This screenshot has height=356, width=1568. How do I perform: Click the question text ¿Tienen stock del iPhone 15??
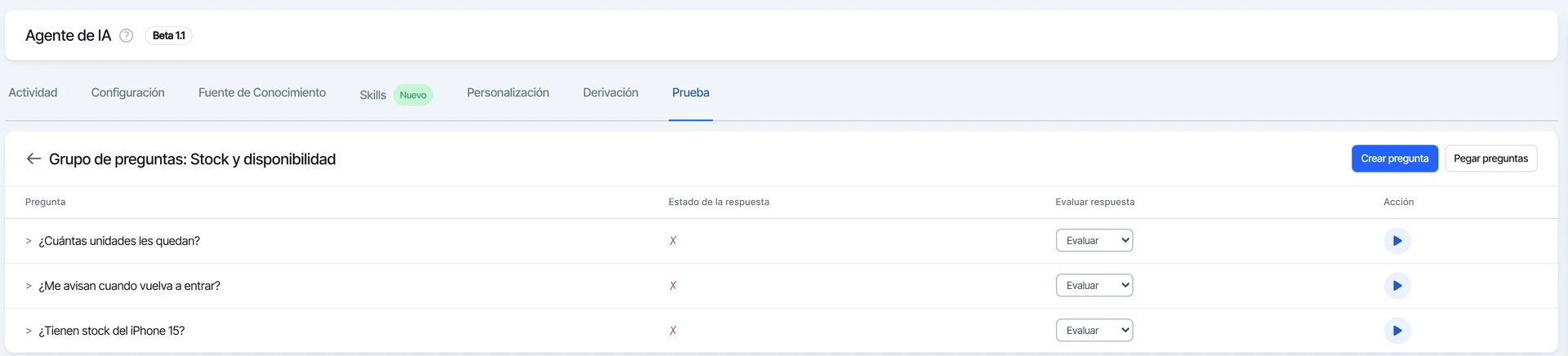[112, 331]
